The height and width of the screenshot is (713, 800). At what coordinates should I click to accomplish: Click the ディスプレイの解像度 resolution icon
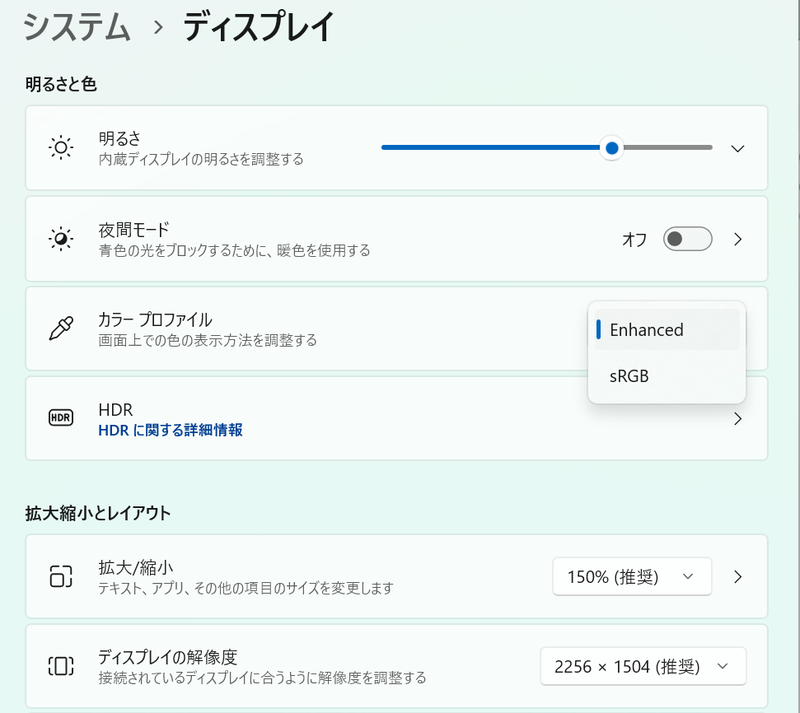tap(61, 665)
